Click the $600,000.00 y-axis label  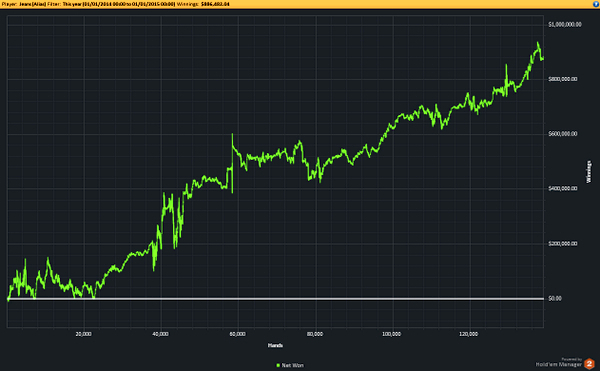(562, 134)
